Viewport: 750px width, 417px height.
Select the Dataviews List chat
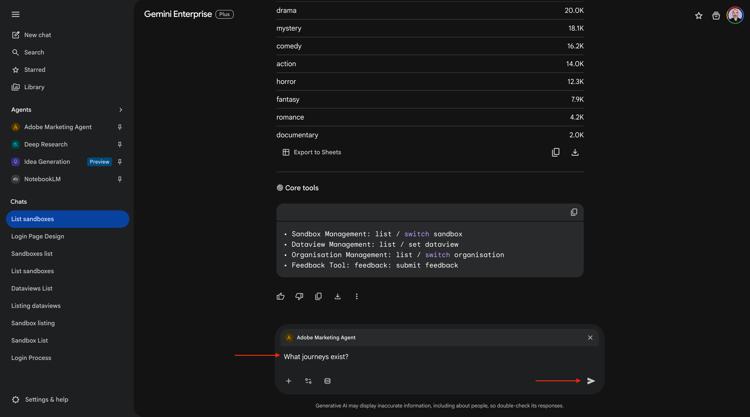tap(32, 288)
